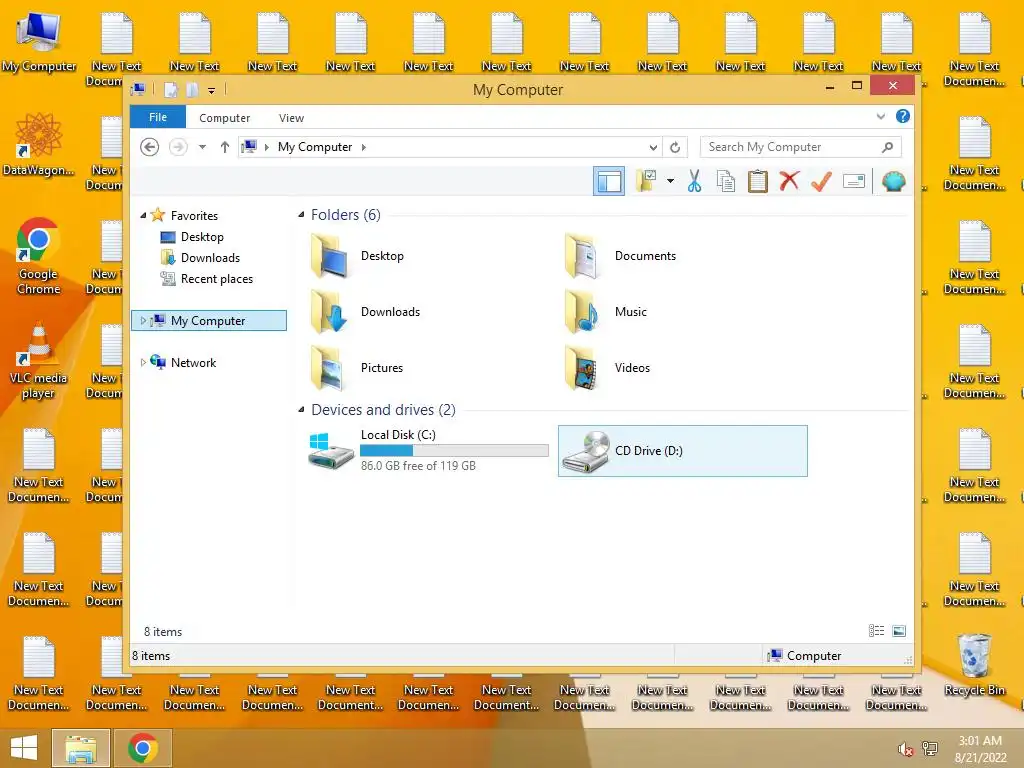1024x768 pixels.
Task: Click My Computer in address bar path
Action: pyautogui.click(x=315, y=147)
